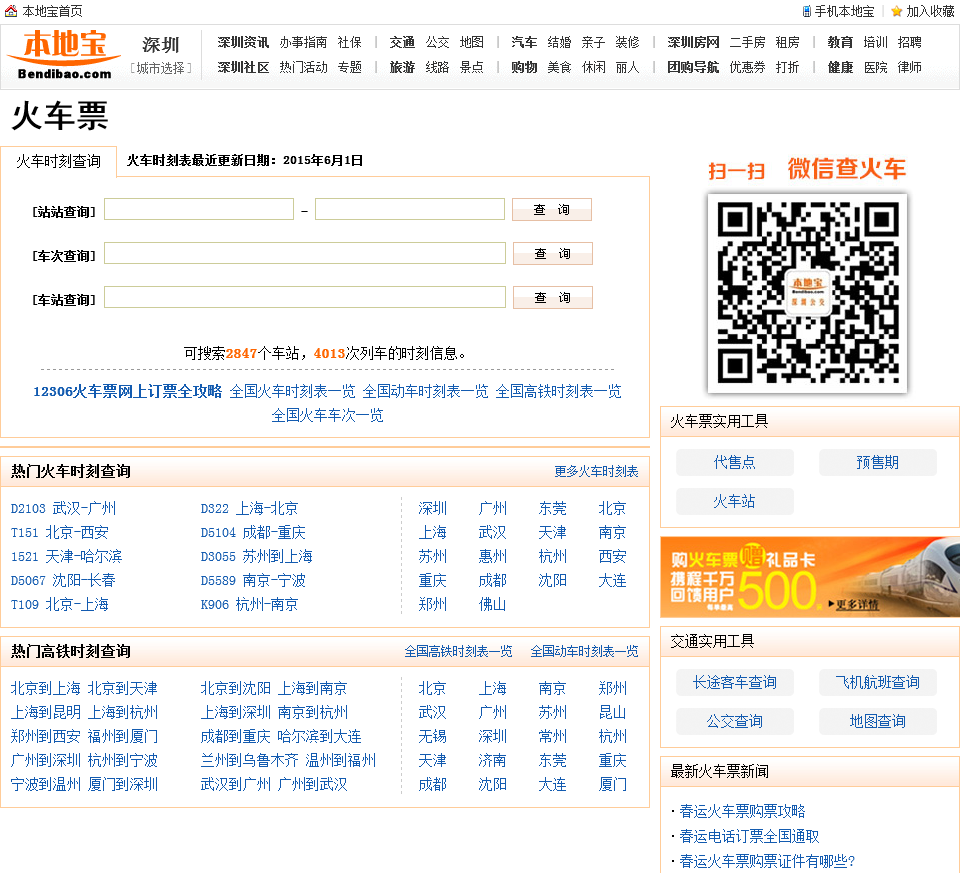Image resolution: width=960 pixels, height=873 pixels.
Task: Click the 车次查询 input field
Action: (305, 253)
